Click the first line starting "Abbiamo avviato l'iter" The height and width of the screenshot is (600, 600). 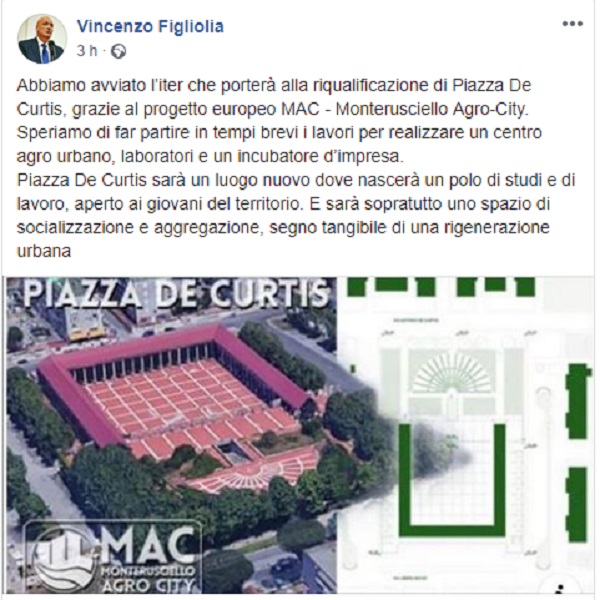pos(274,86)
